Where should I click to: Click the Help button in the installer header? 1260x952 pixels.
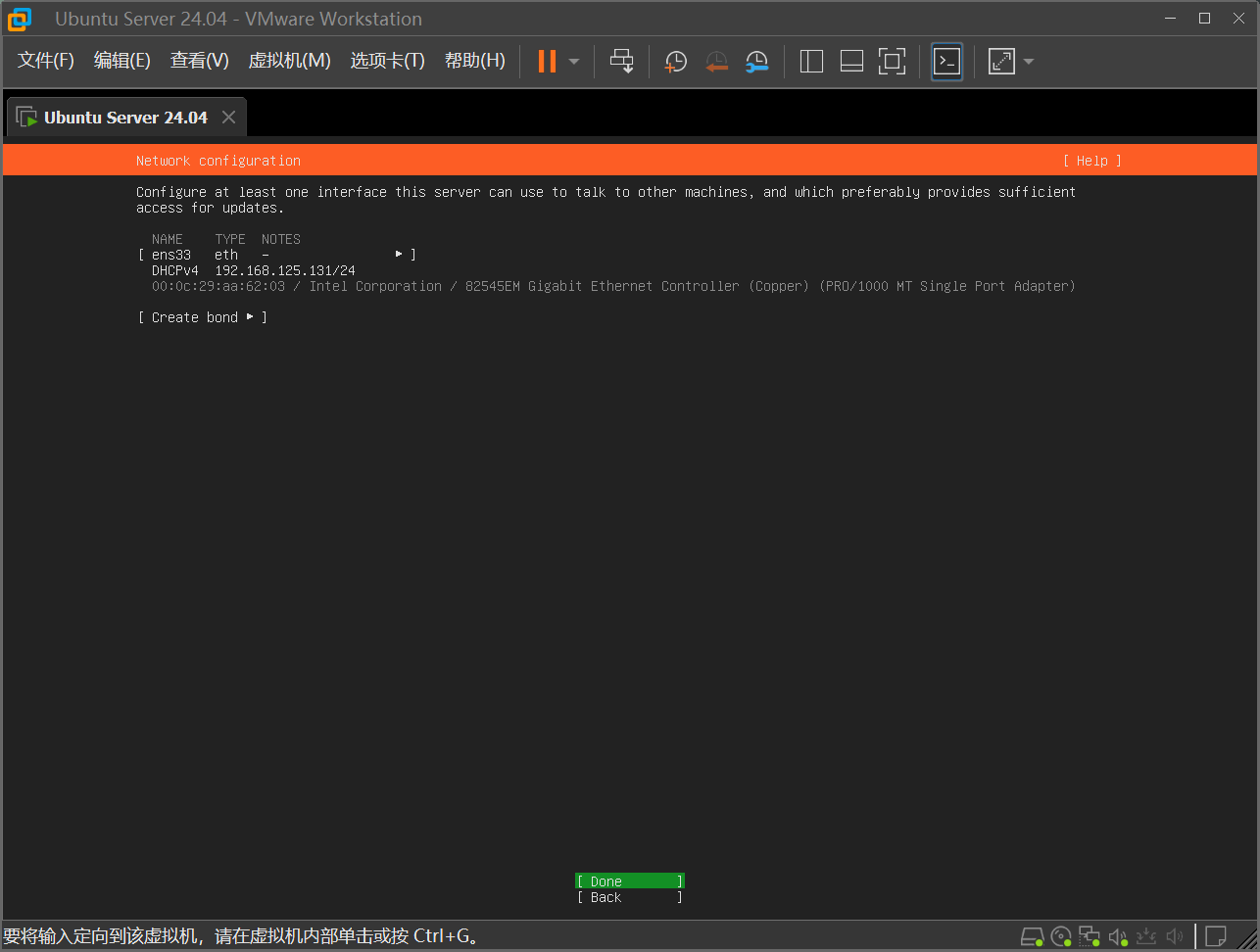click(x=1092, y=161)
